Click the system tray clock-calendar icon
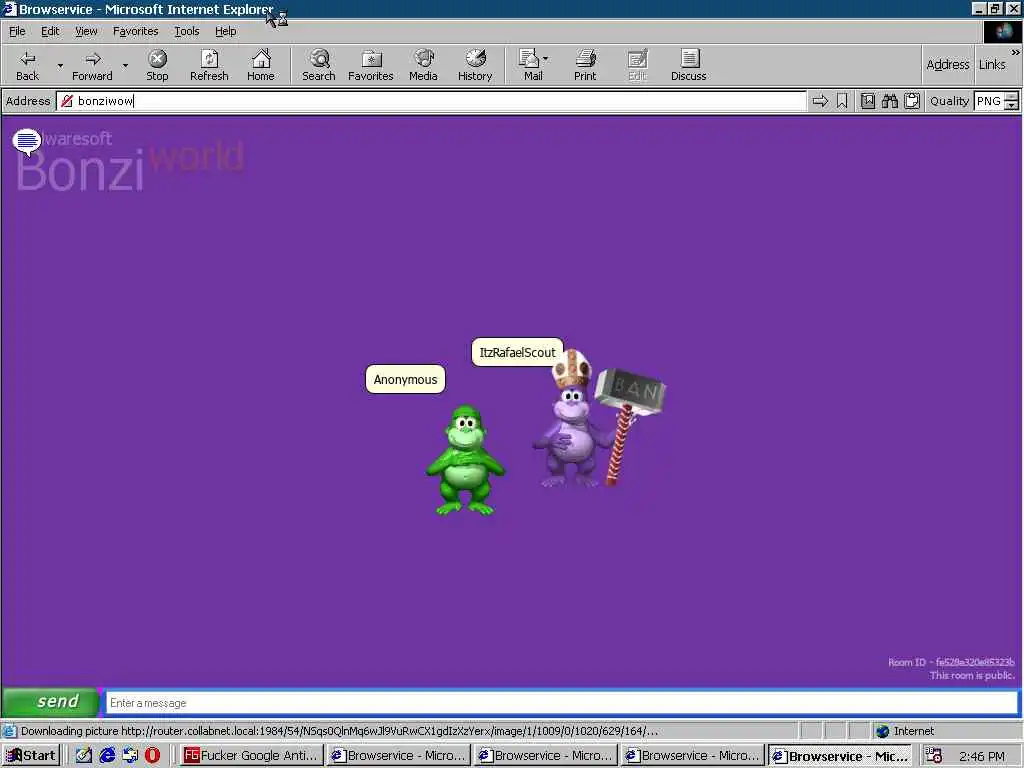 click(x=934, y=756)
